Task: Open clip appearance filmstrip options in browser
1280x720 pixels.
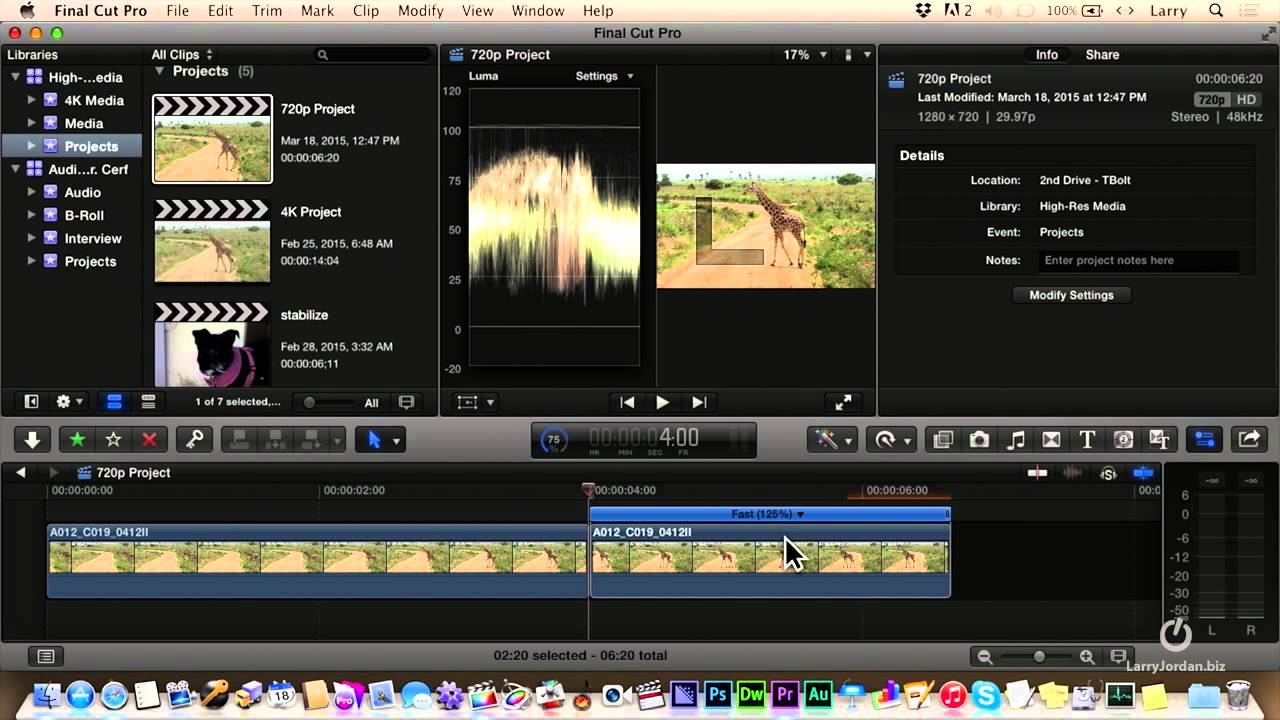Action: pos(406,402)
